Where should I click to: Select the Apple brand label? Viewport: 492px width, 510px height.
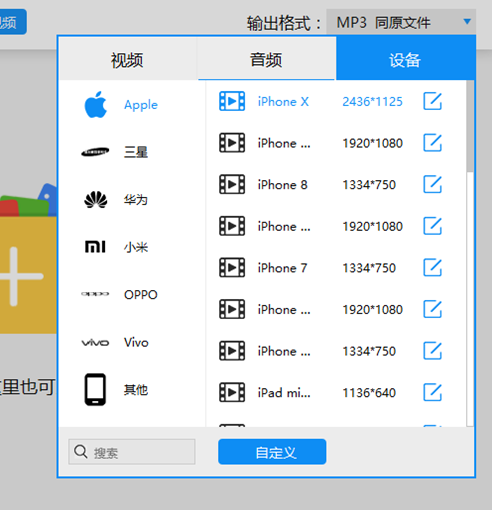141,105
